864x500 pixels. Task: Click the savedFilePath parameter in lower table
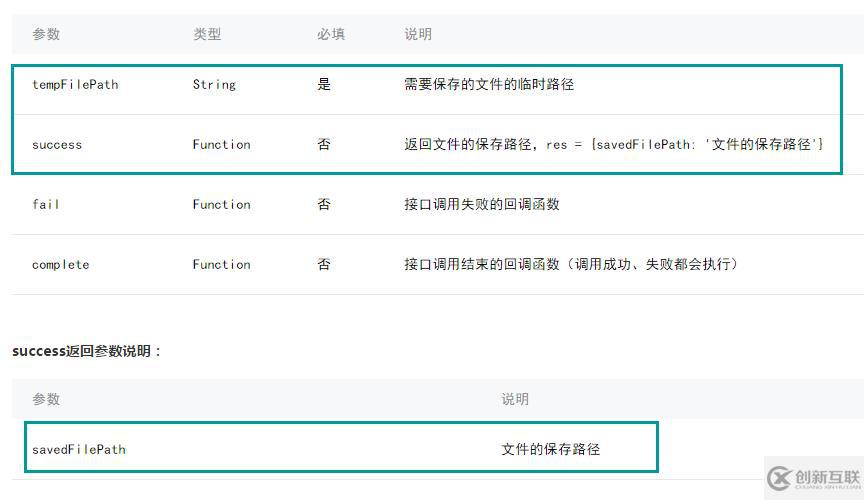(x=79, y=450)
